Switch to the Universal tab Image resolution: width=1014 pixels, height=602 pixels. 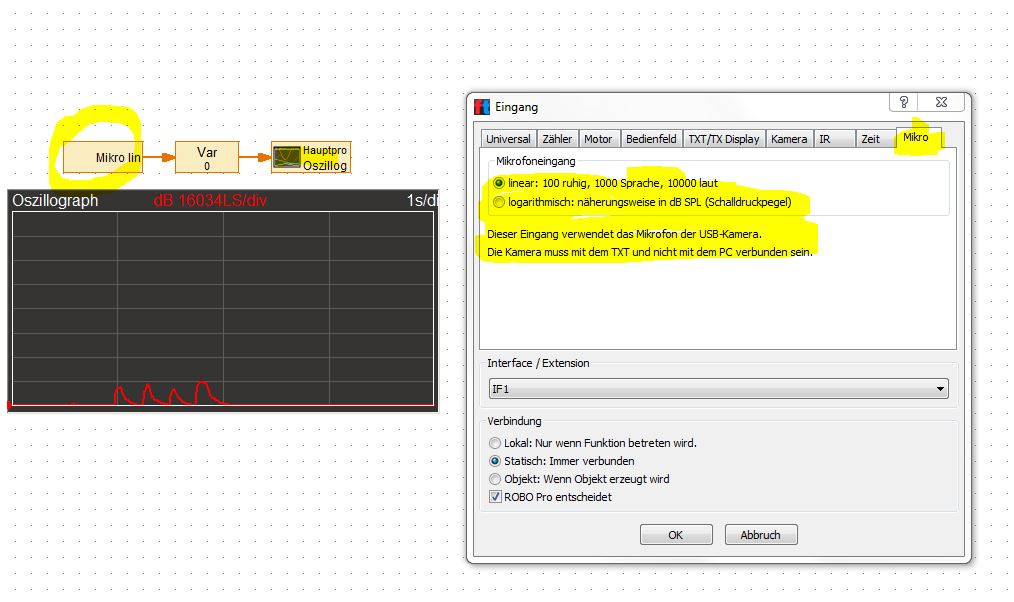[508, 139]
